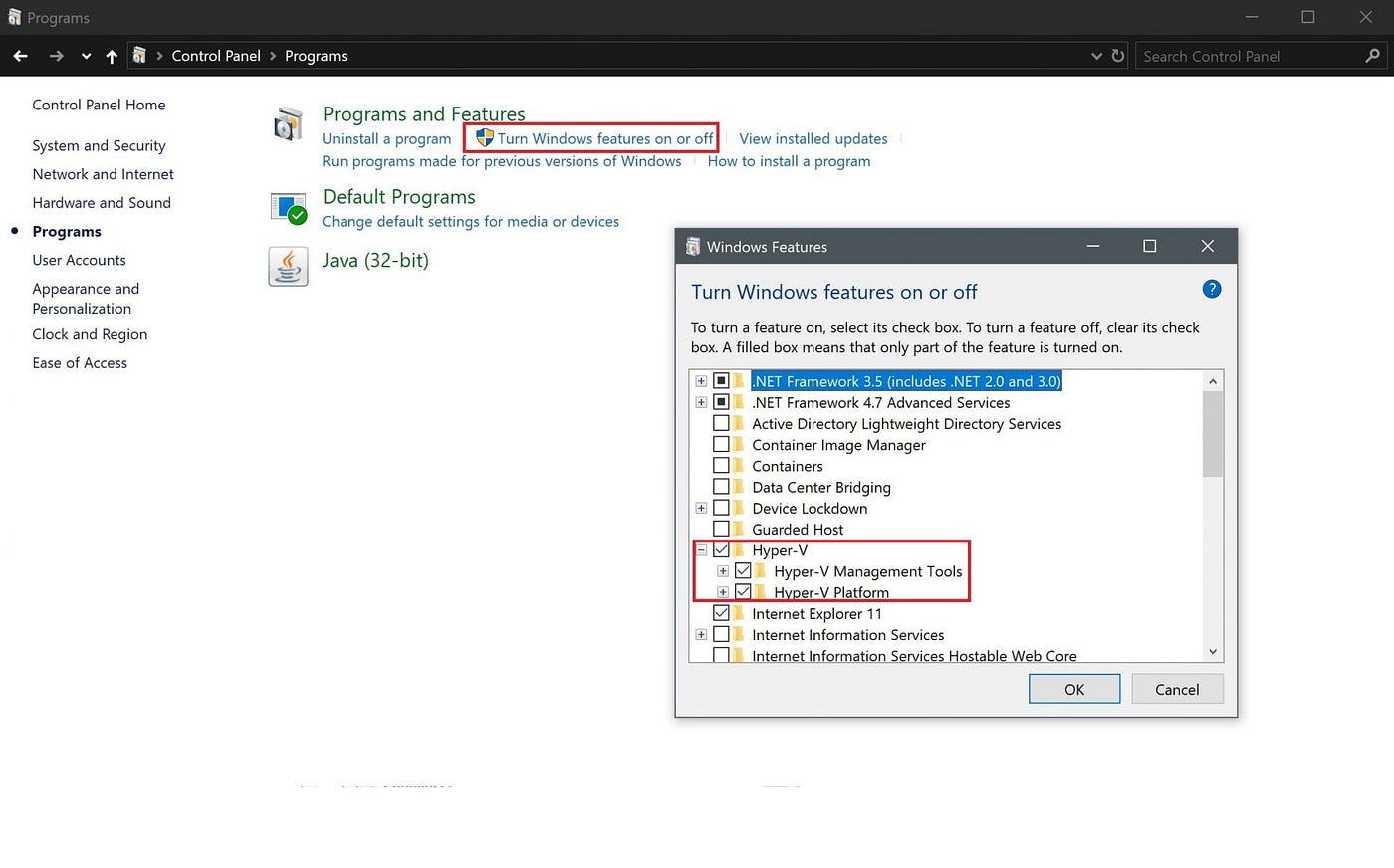Viewport: 1394px width, 868px height.
Task: Click Control Panel breadcrumb
Action: coord(216,56)
